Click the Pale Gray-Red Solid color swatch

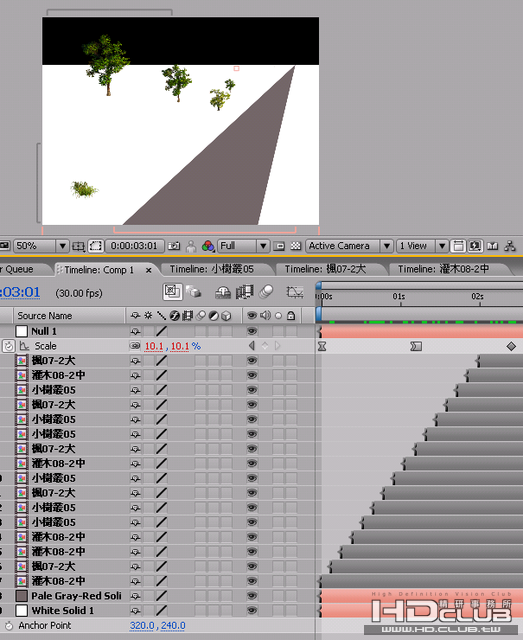(x=21, y=596)
